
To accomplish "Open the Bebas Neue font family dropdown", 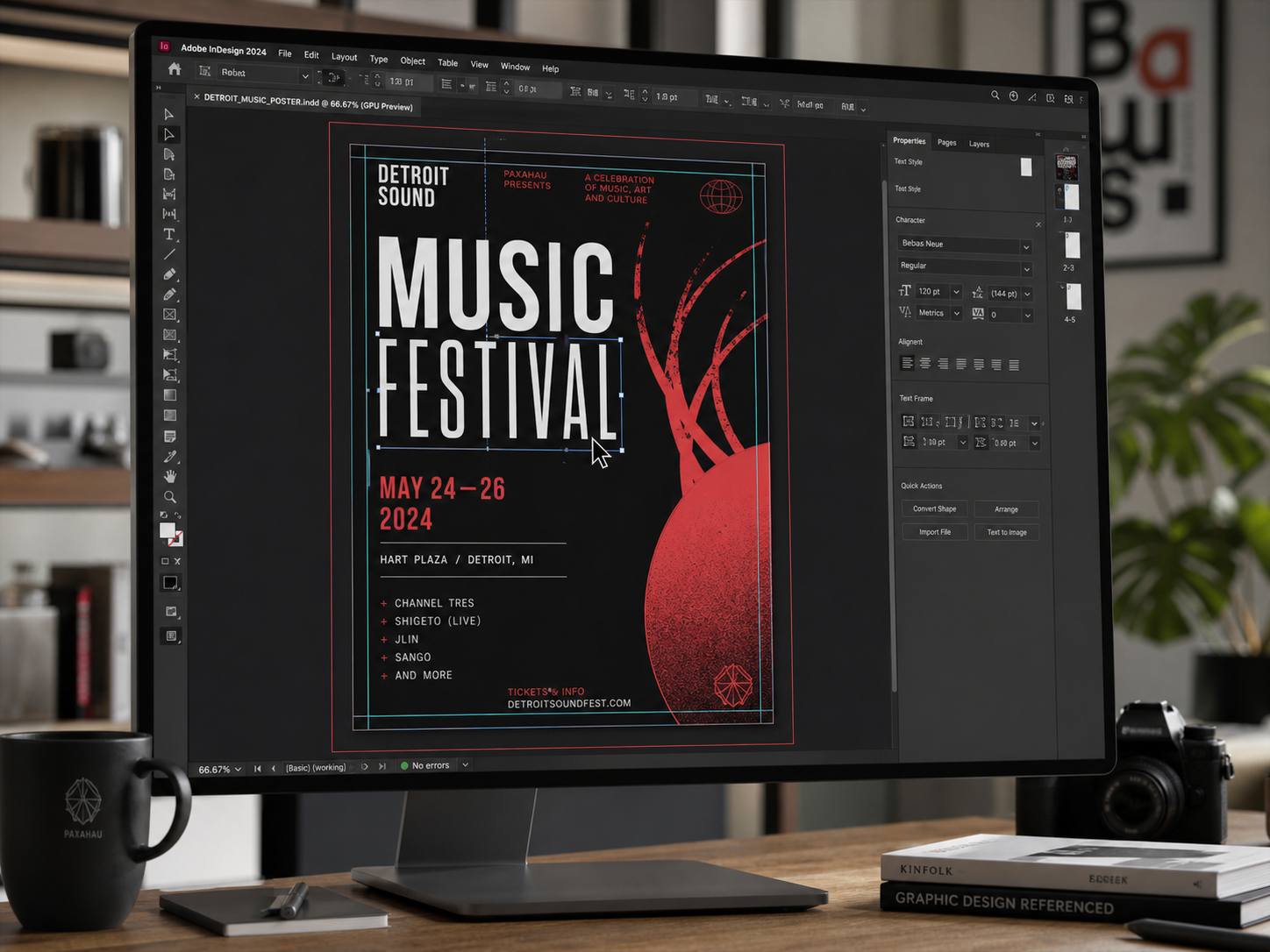I will point(1025,247).
